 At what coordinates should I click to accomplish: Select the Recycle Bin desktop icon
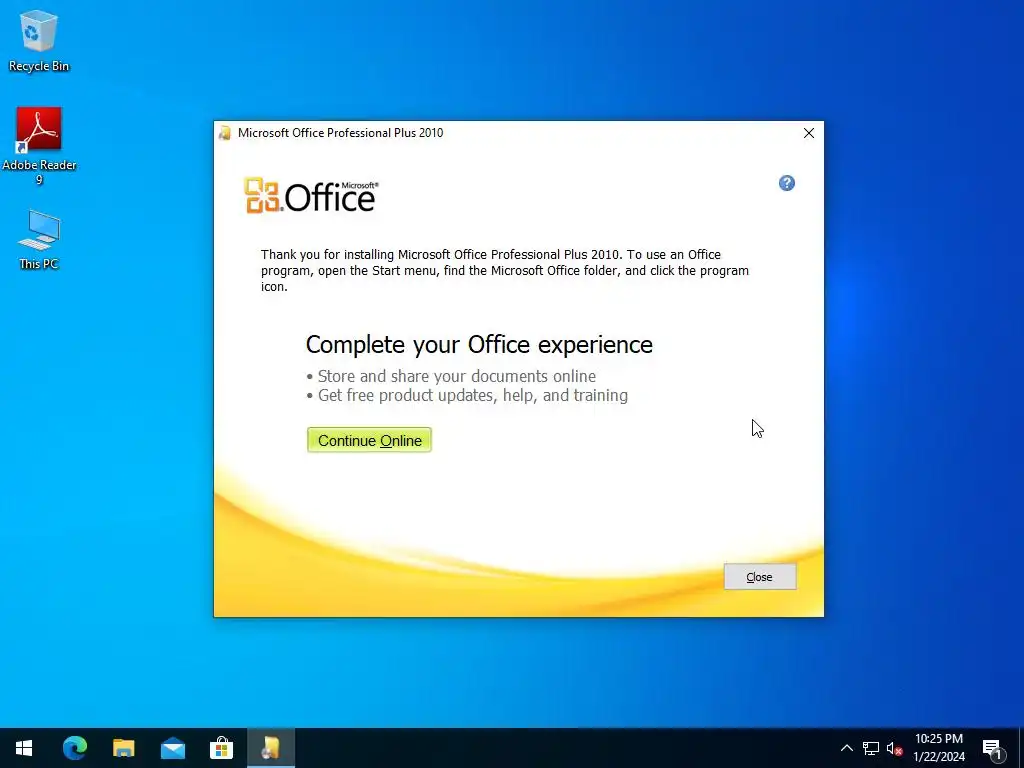pyautogui.click(x=39, y=41)
